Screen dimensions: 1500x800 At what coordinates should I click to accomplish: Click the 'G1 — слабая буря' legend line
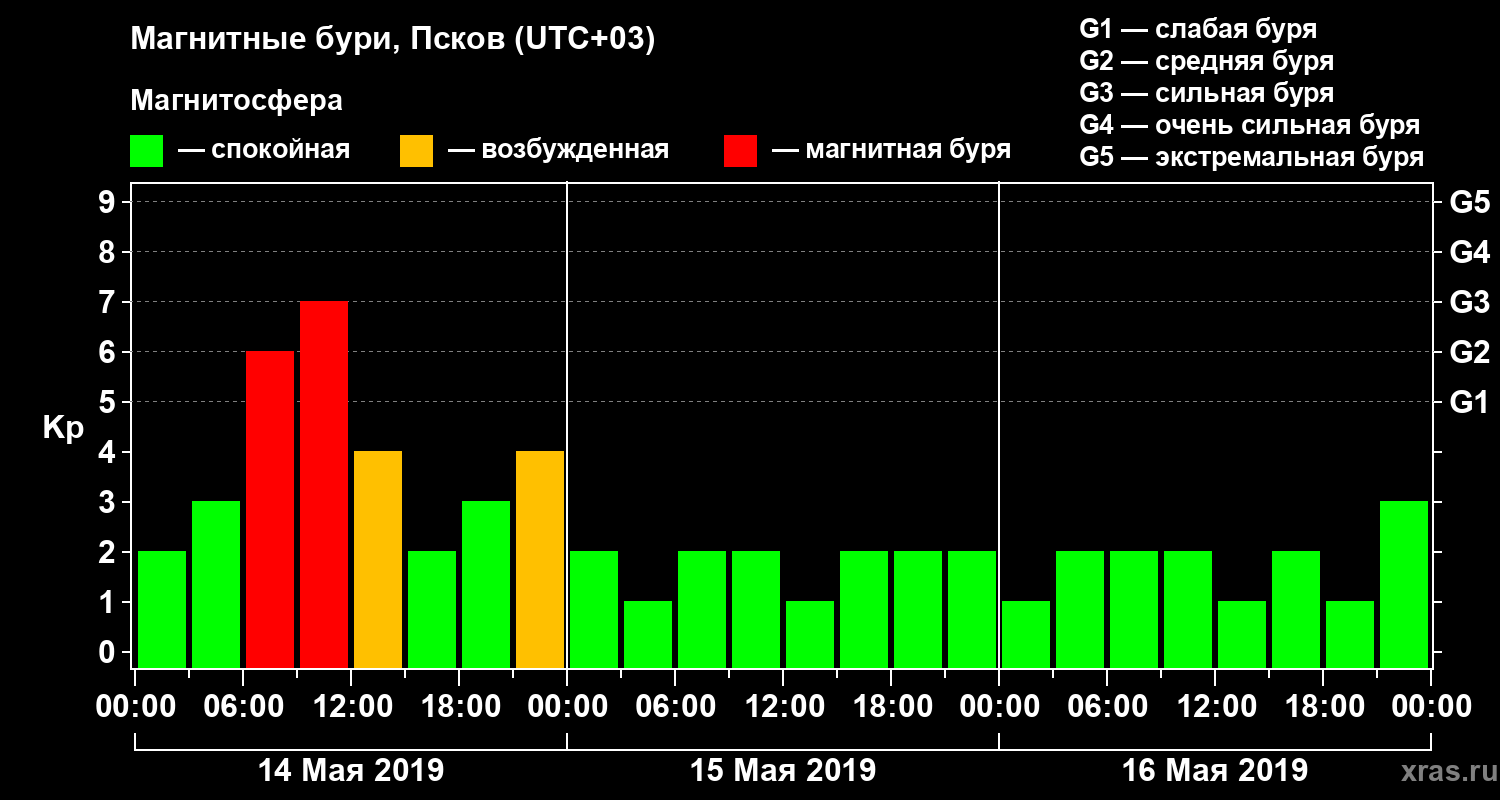tap(1198, 29)
